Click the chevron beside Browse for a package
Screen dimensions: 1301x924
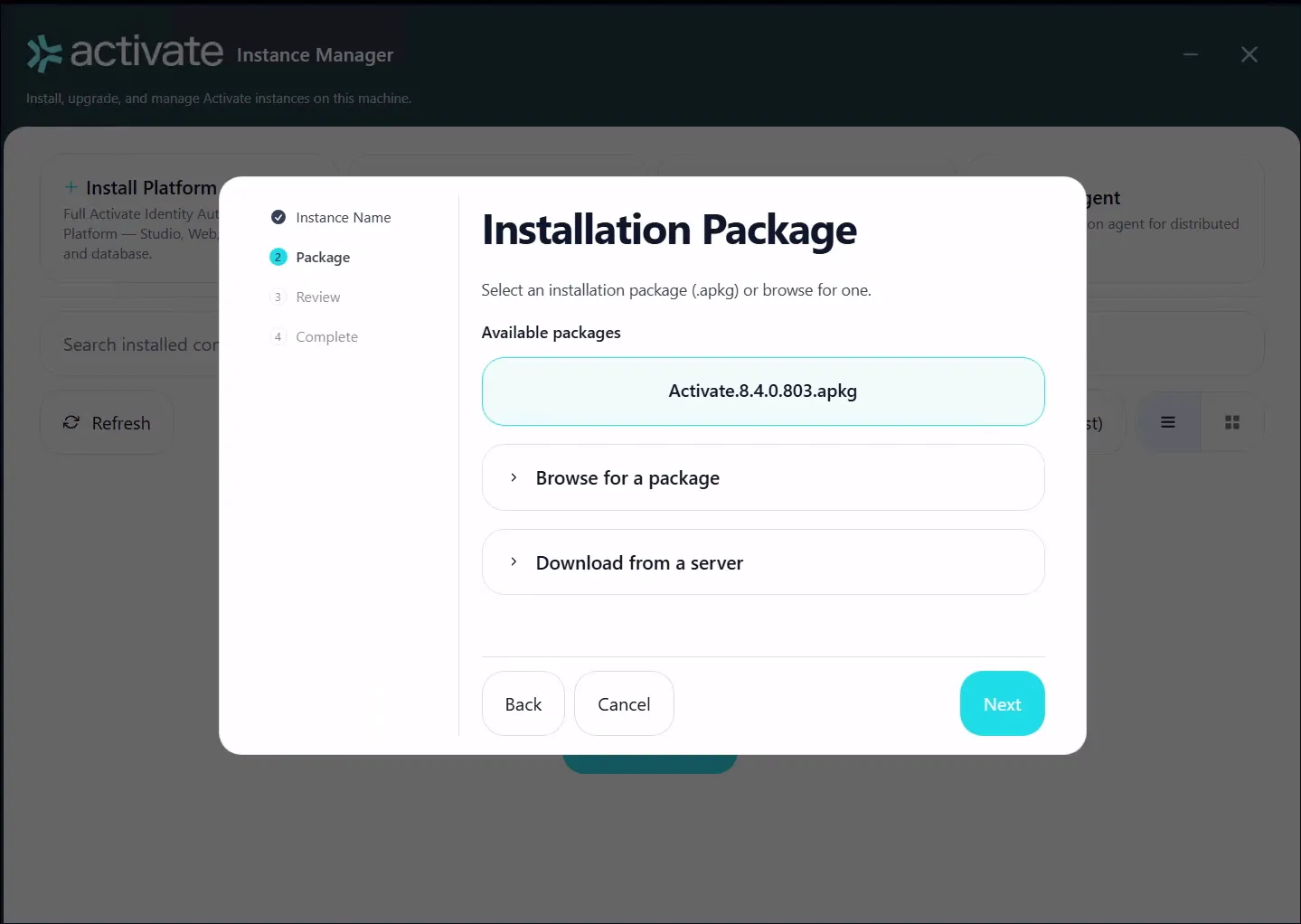point(514,477)
